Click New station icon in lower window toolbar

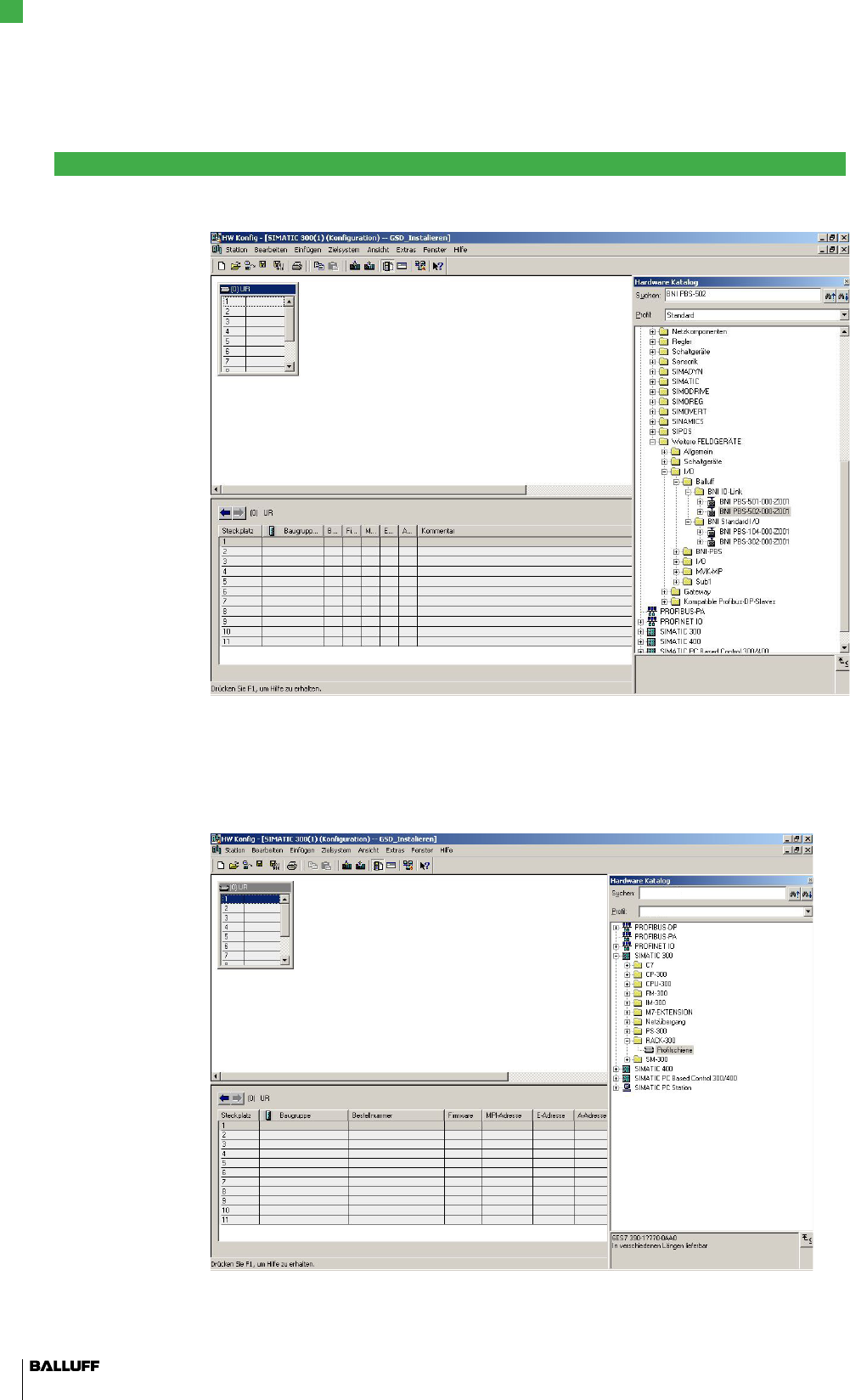(x=221, y=866)
